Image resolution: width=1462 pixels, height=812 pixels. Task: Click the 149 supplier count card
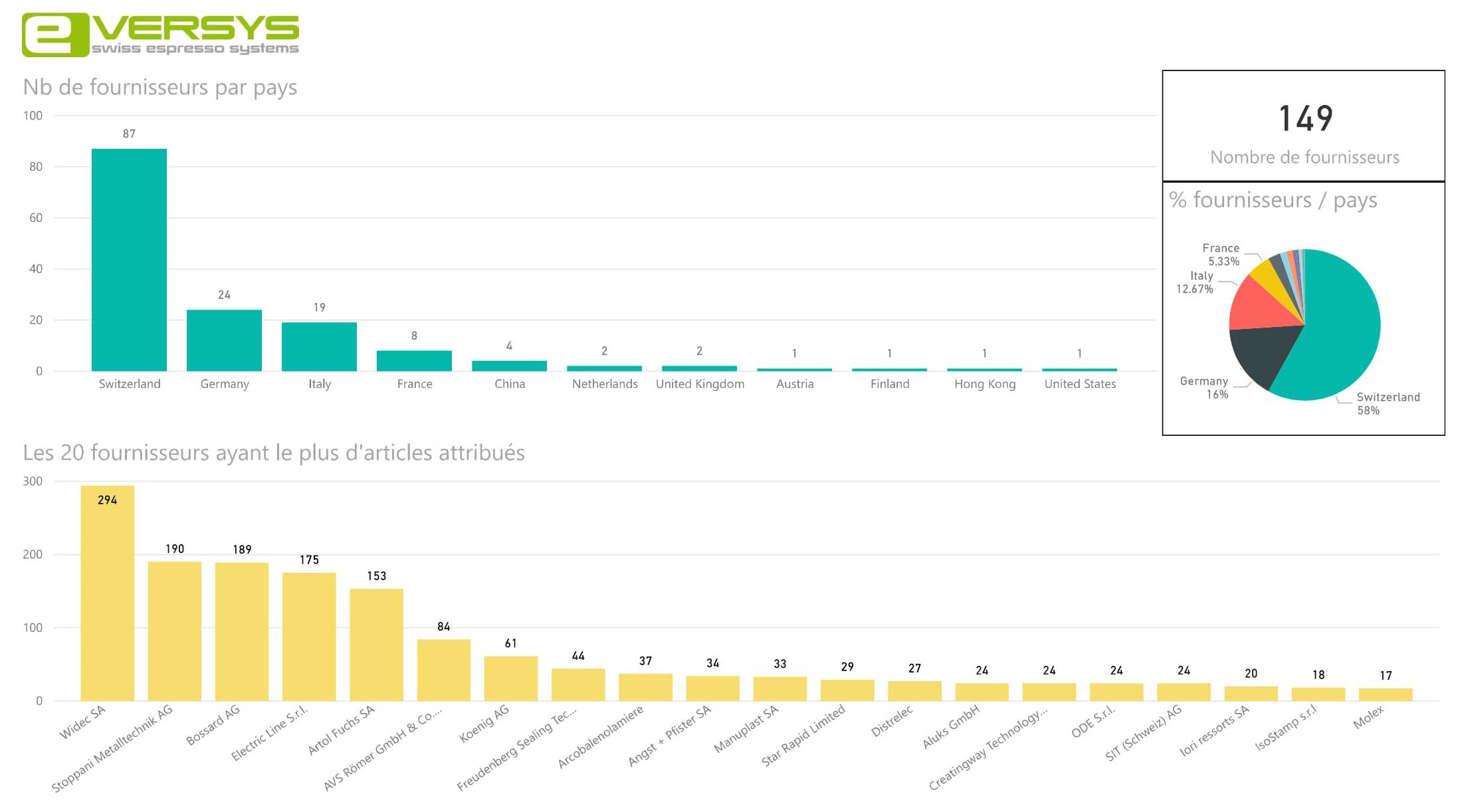tap(1303, 126)
